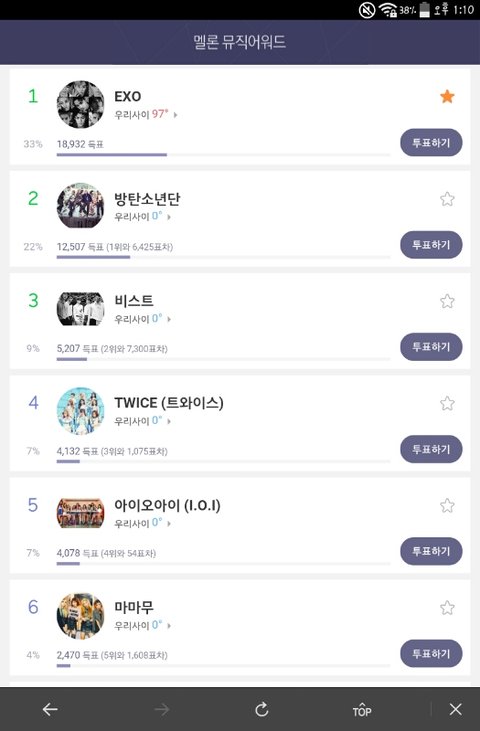This screenshot has height=731, width=480.
Task: Open the 멜론 뮤직어워드 header title
Action: (240, 42)
